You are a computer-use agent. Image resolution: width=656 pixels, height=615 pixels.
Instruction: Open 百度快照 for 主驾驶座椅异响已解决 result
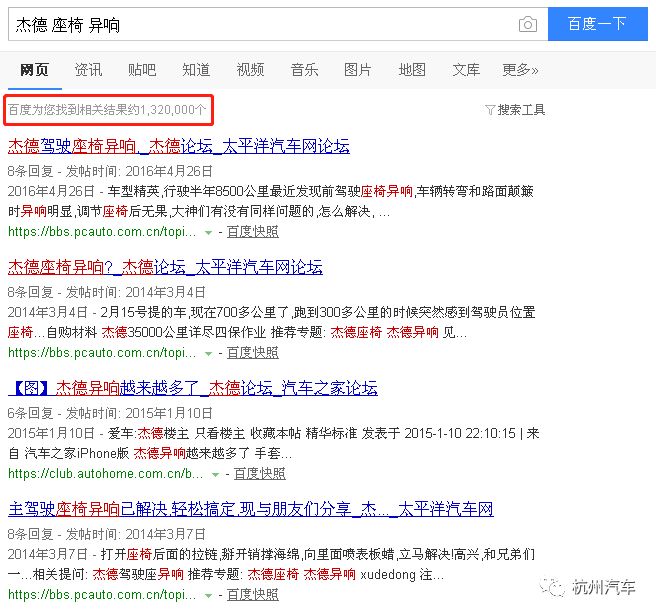[253, 594]
